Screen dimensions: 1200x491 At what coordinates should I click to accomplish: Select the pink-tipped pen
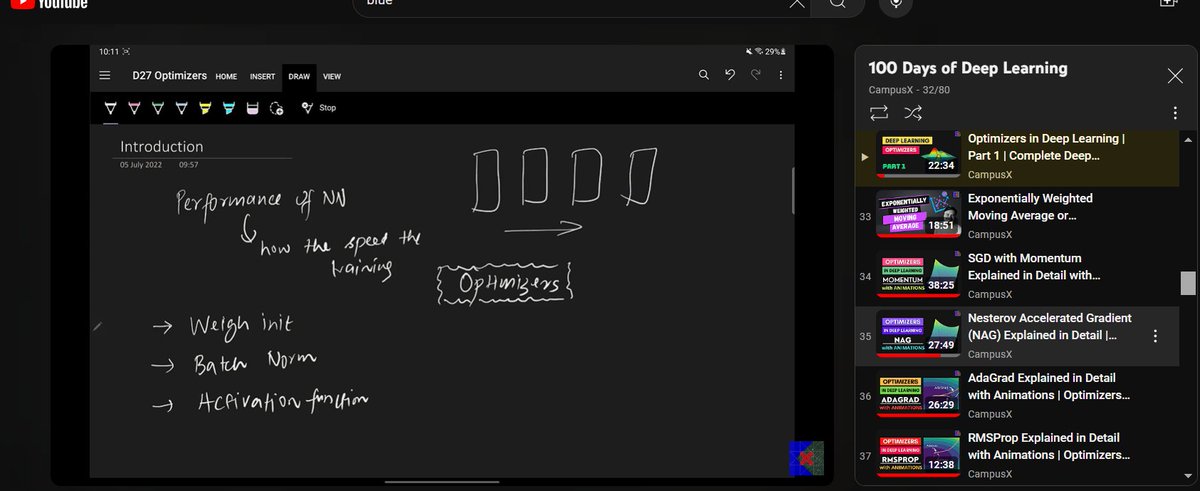(x=134, y=107)
